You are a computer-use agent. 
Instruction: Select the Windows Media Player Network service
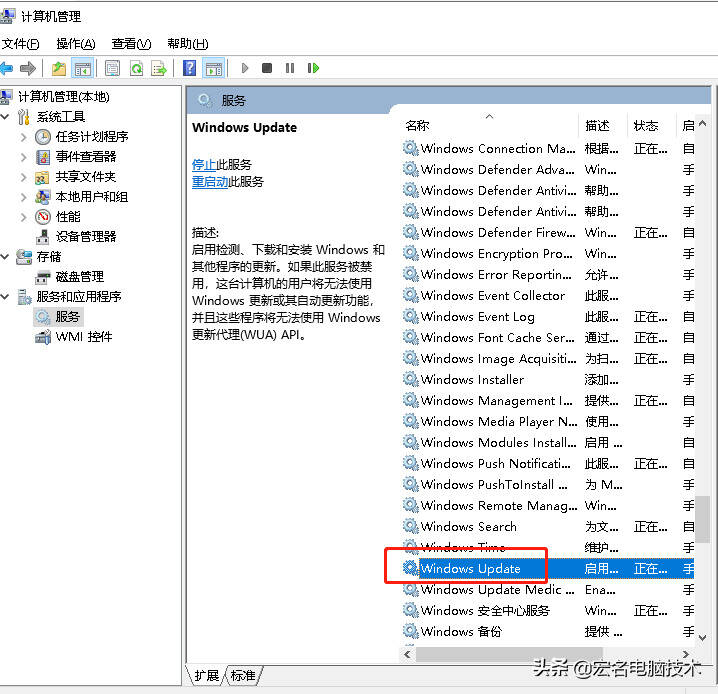click(548, 422)
